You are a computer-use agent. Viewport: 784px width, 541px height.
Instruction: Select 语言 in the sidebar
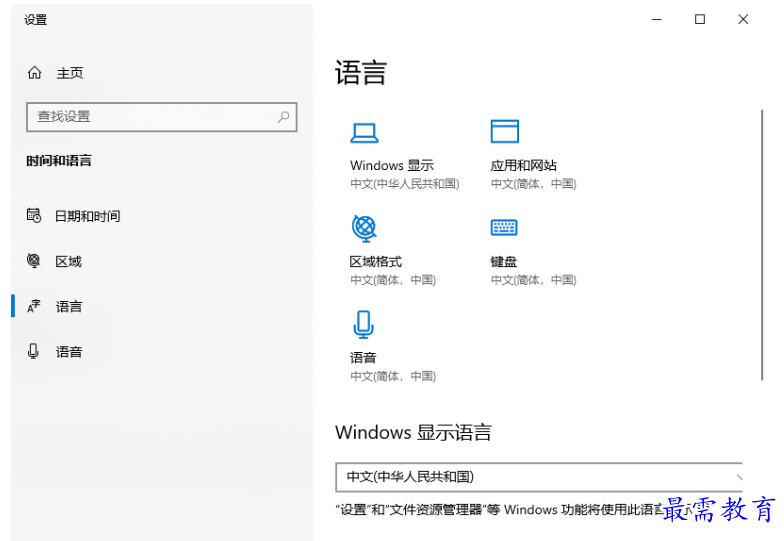coord(69,306)
